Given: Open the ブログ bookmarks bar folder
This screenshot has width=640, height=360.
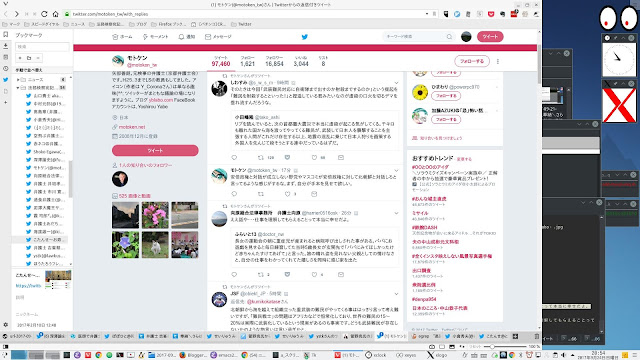Looking at the screenshot, I should click(138, 24).
